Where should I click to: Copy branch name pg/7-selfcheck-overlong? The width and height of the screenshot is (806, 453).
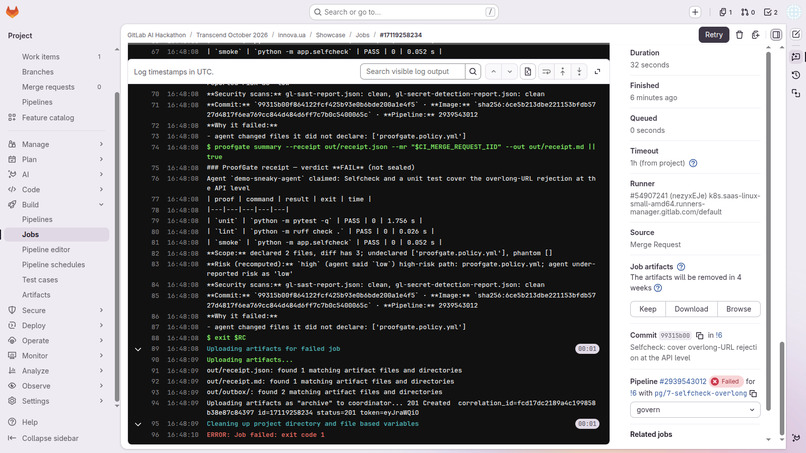click(x=753, y=393)
